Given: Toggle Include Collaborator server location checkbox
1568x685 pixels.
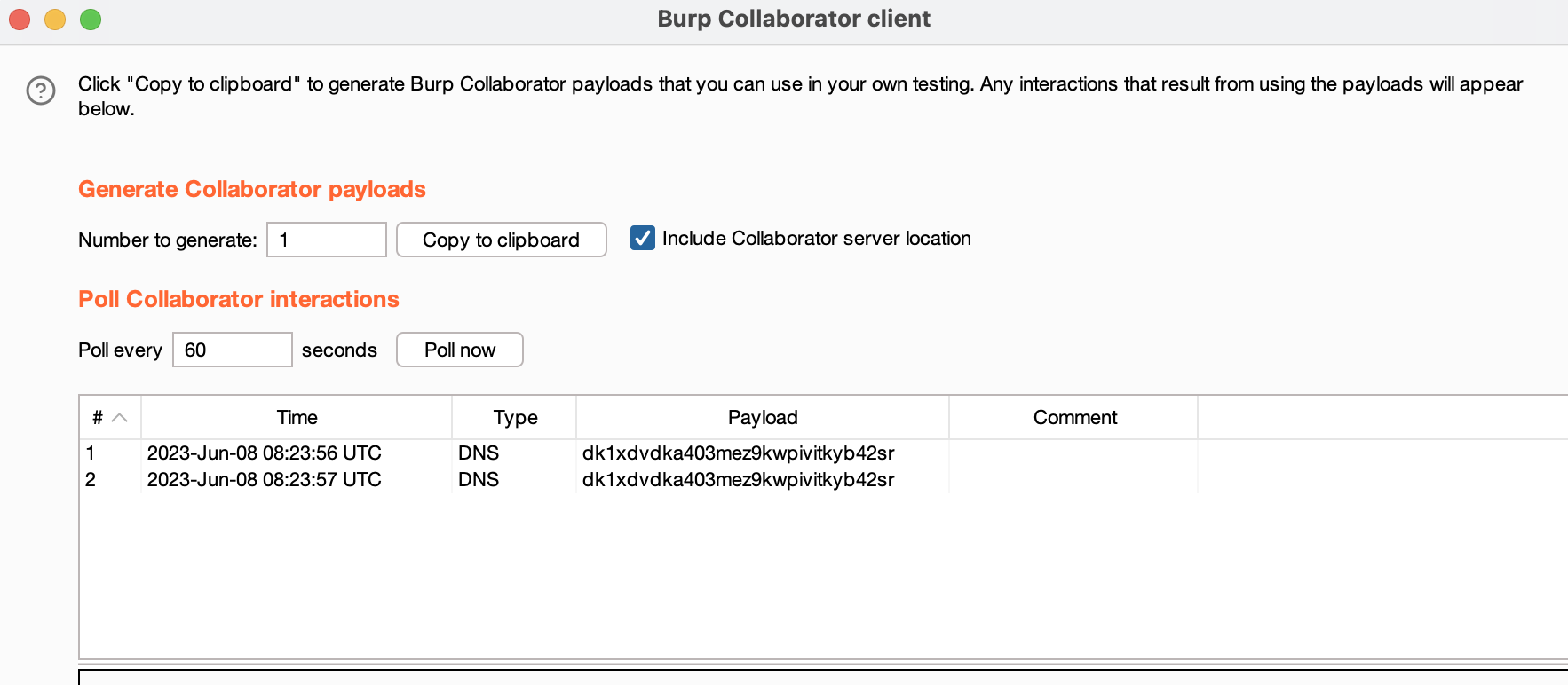Looking at the screenshot, I should (x=642, y=238).
